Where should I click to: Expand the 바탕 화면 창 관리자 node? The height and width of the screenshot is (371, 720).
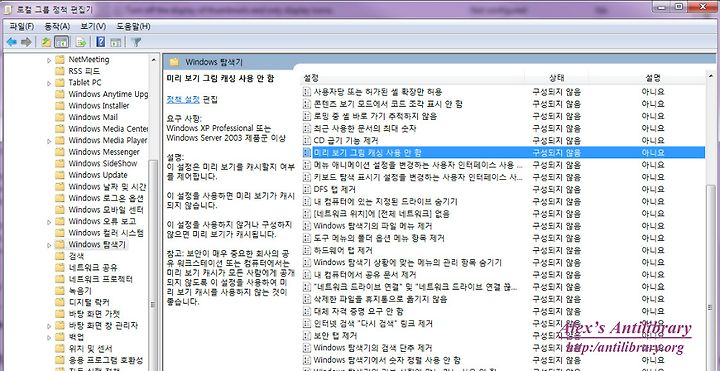49,326
